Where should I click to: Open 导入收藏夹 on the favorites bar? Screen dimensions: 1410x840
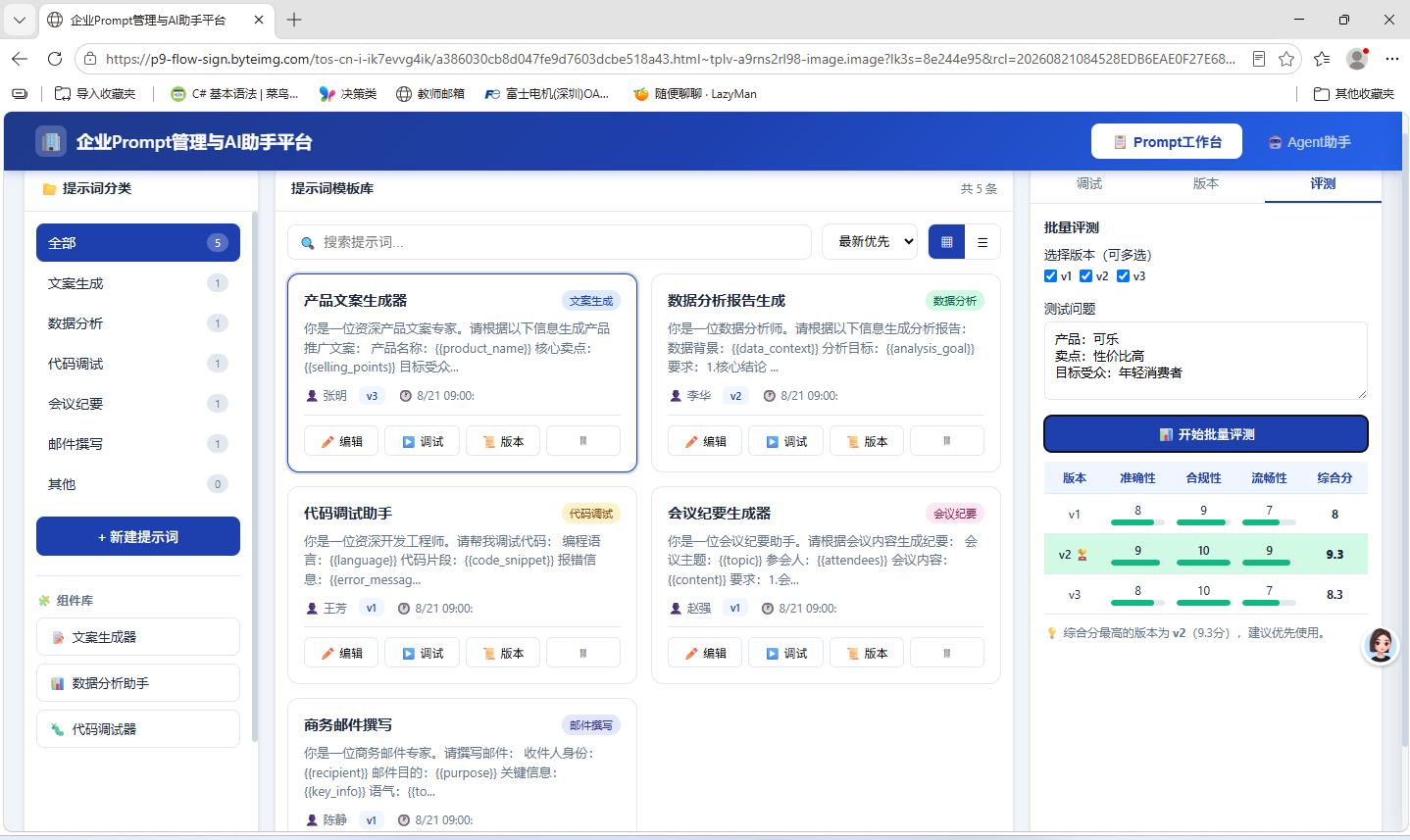(x=95, y=94)
